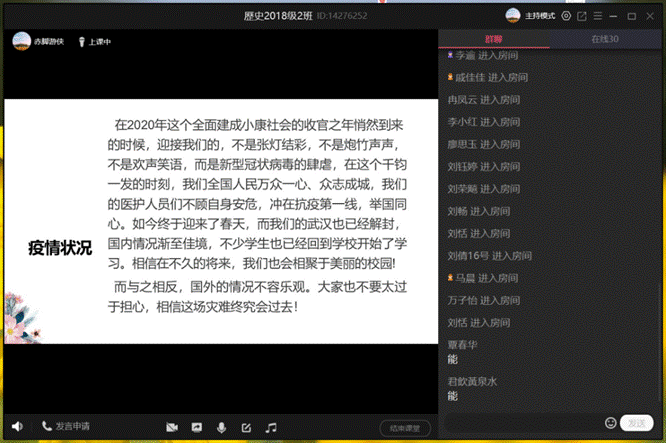Open the emoji picker in chat
This screenshot has width=666, height=443.
[x=611, y=422]
